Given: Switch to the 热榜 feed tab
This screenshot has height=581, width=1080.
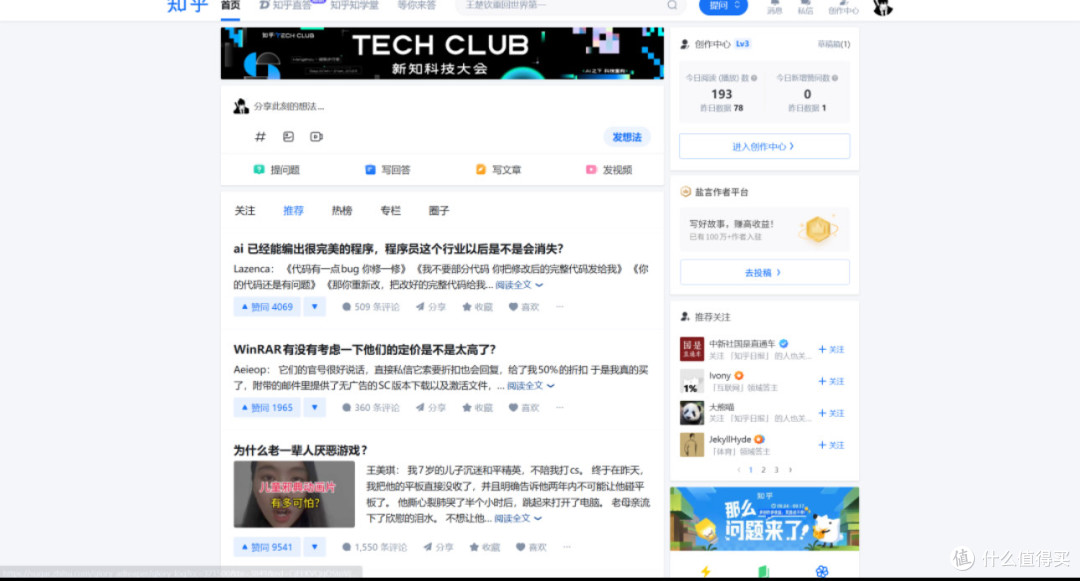Looking at the screenshot, I should coord(342,211).
